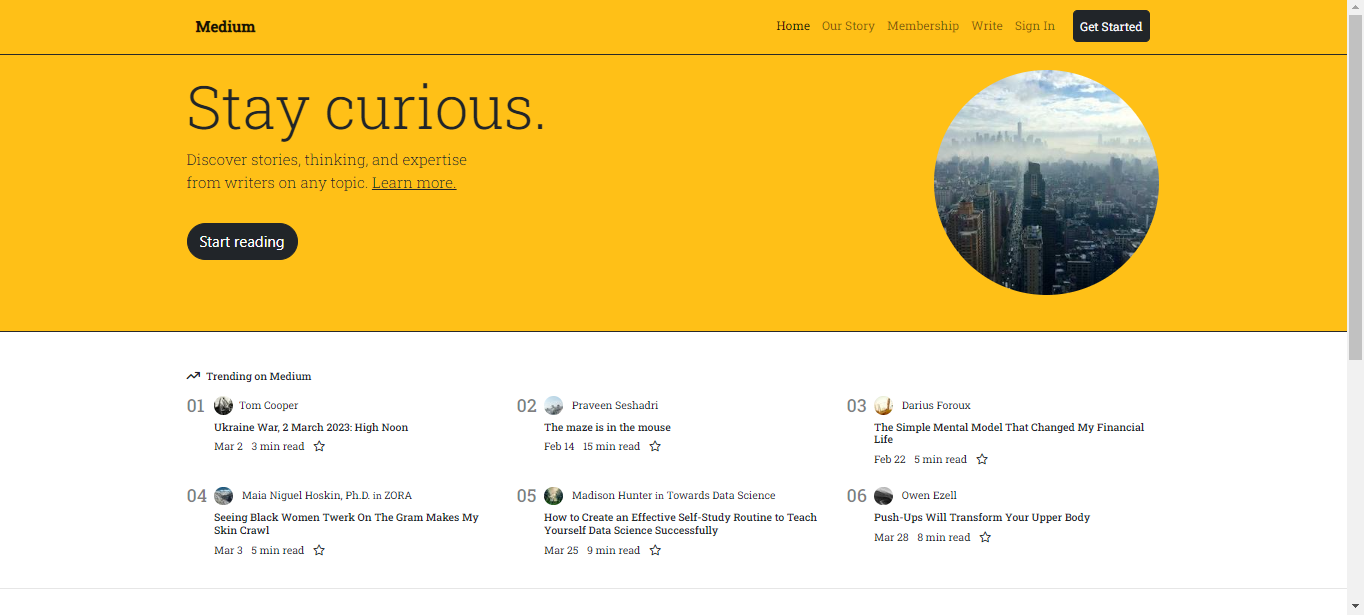Open Madison Hunter's avatar
Viewport: 1364px width, 615px height.
pyautogui.click(x=553, y=495)
